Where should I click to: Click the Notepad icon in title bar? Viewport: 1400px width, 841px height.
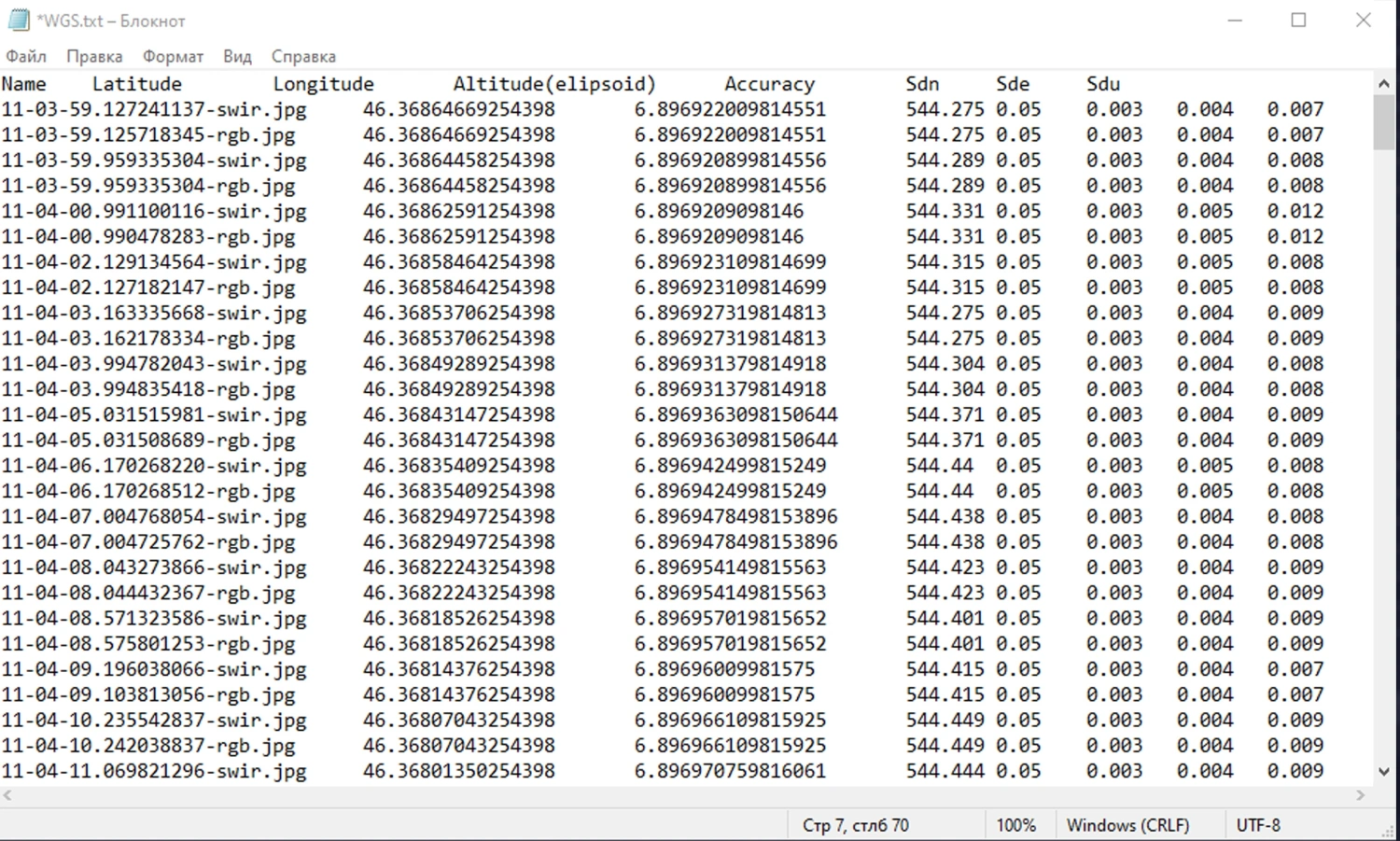18,20
